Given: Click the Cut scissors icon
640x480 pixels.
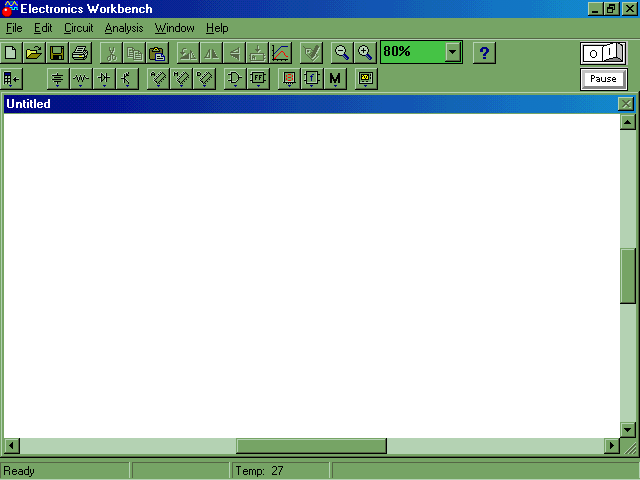Looking at the screenshot, I should (x=111, y=53).
